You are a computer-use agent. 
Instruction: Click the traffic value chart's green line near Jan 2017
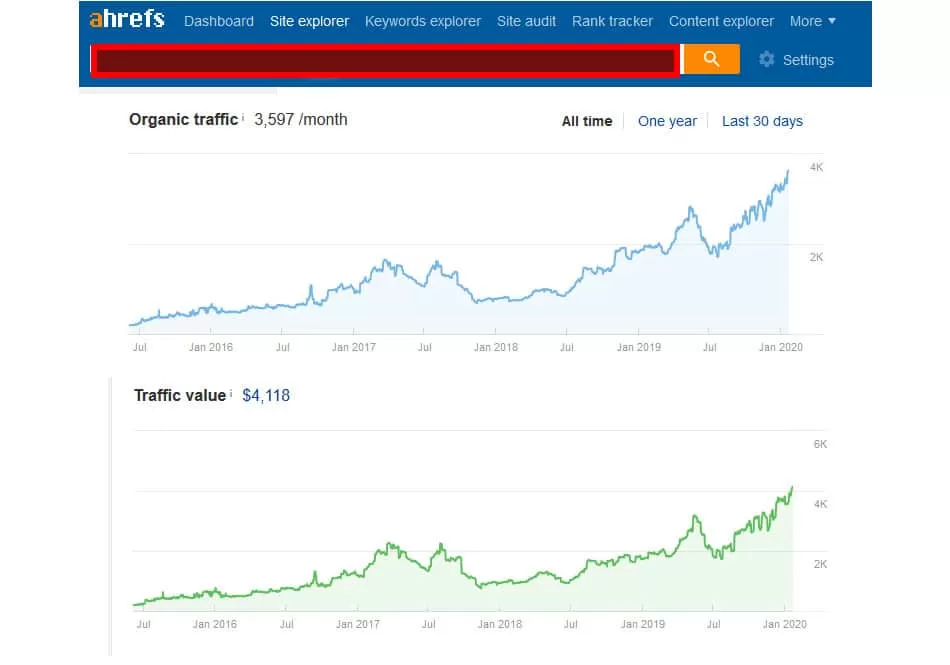(357, 574)
